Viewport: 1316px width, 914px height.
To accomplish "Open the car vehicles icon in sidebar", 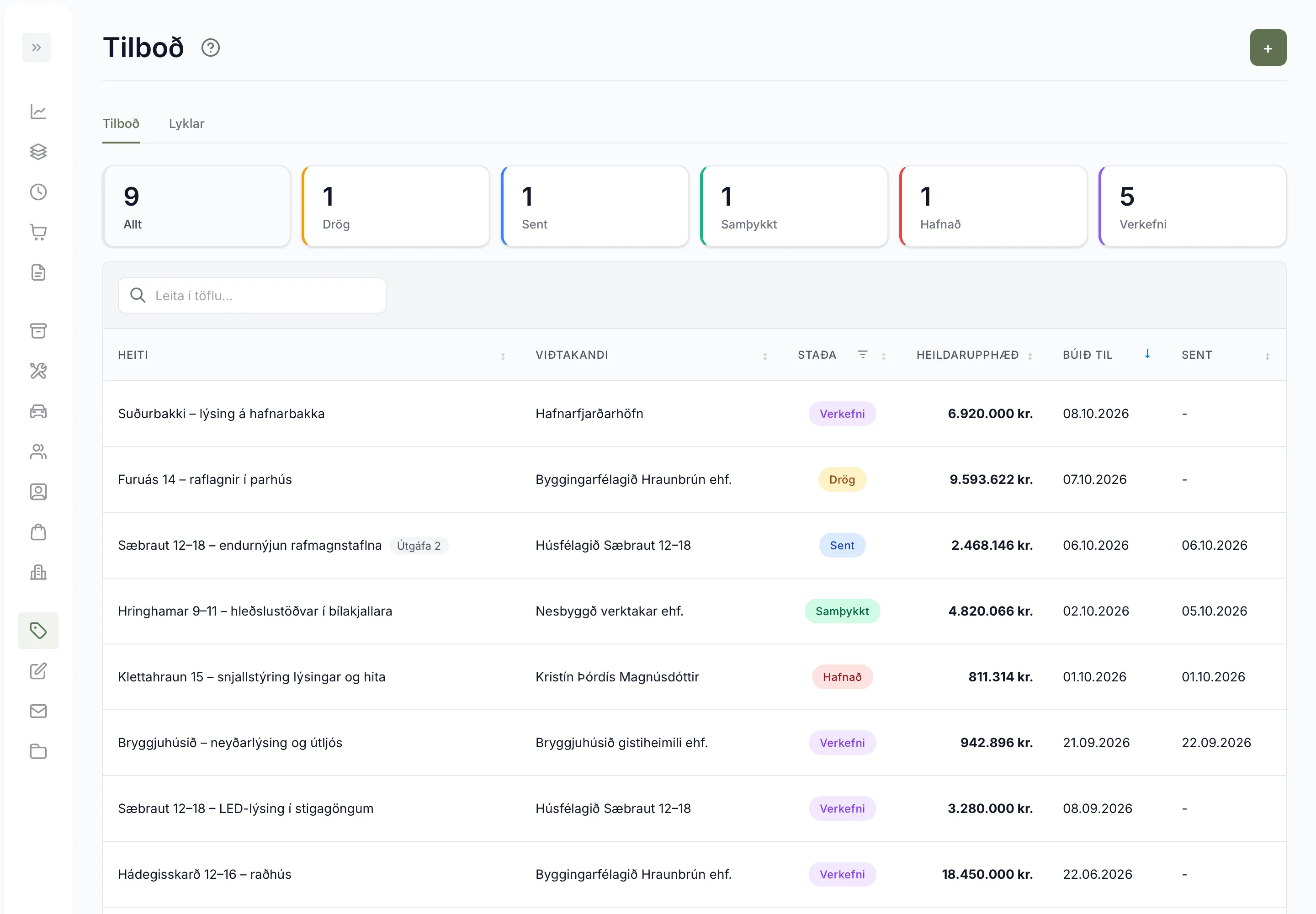I will [38, 411].
